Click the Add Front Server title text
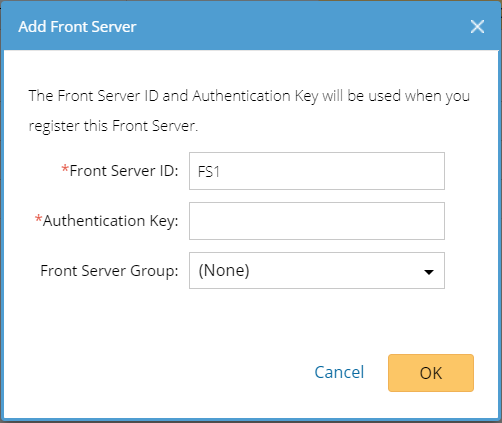Screen dimensions: 502x423 [x=77, y=27]
